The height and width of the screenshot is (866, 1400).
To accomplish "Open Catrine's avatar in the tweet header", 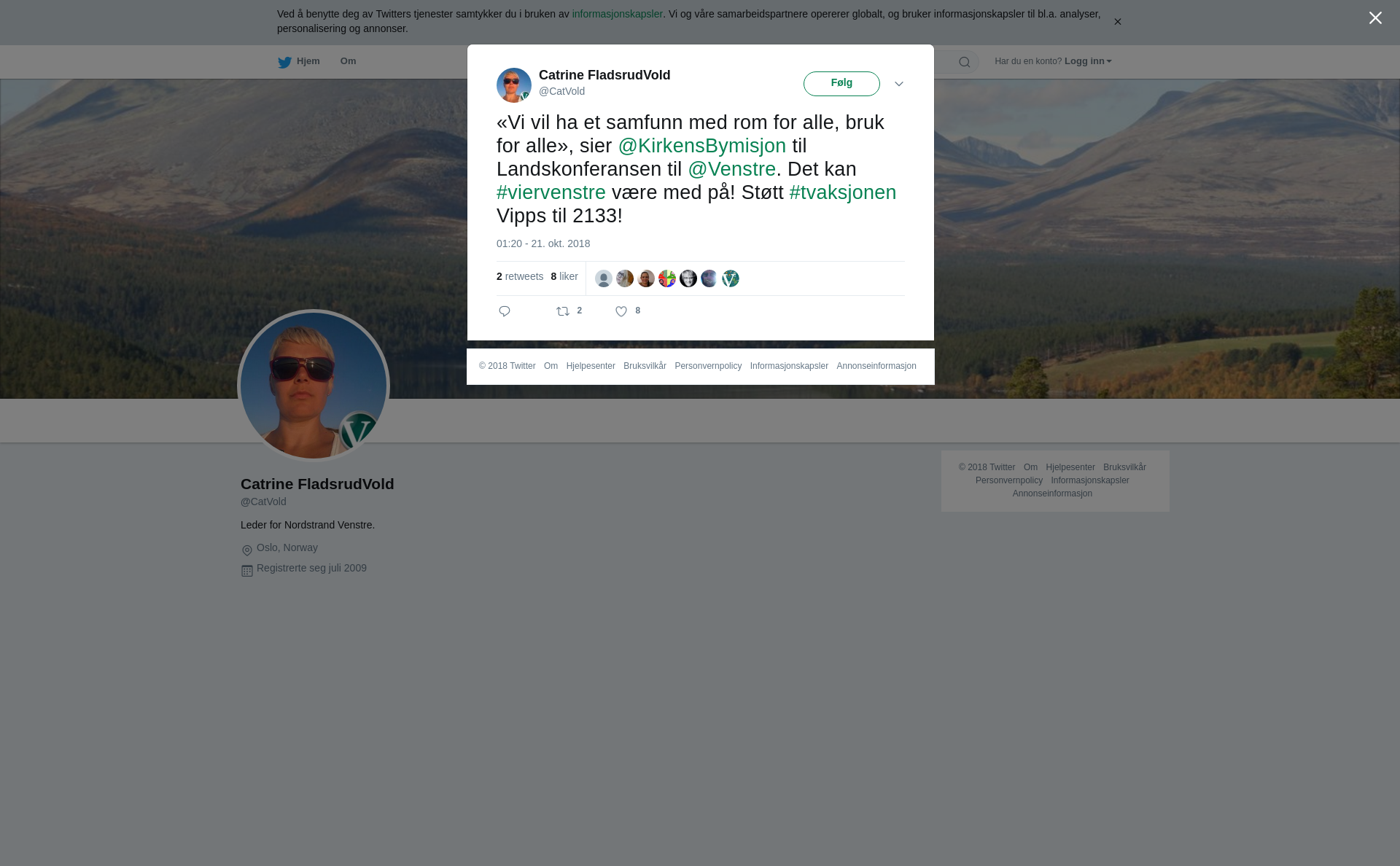I will pyautogui.click(x=514, y=85).
